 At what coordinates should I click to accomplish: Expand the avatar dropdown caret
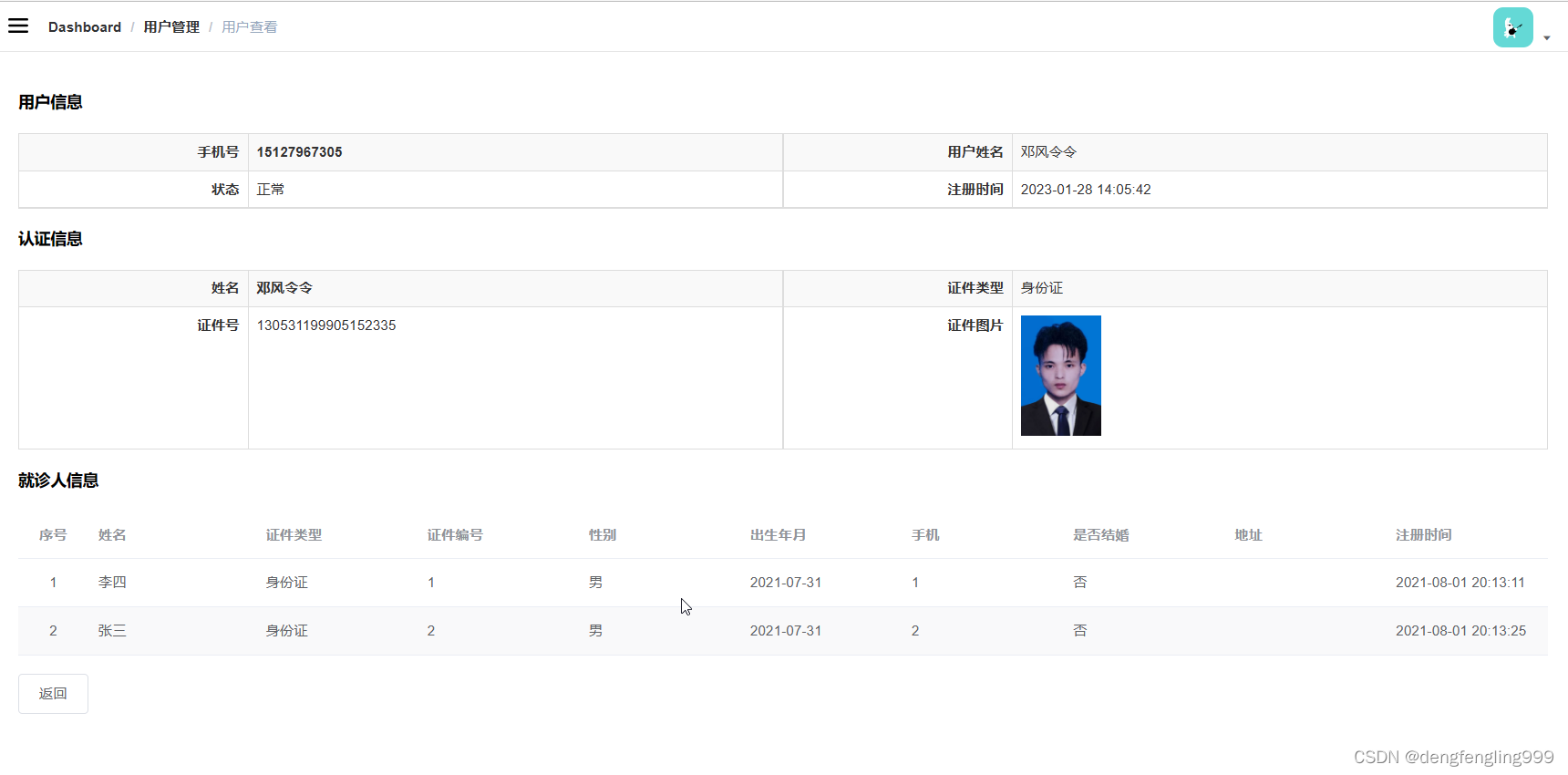point(1547,38)
